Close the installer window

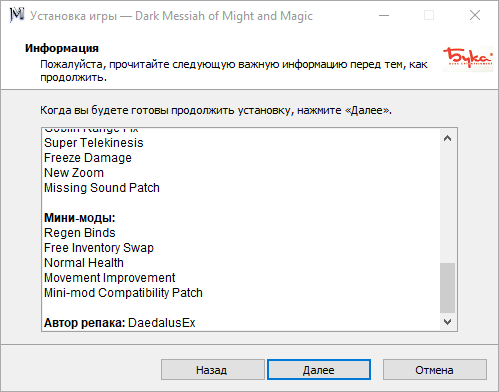(475, 15)
